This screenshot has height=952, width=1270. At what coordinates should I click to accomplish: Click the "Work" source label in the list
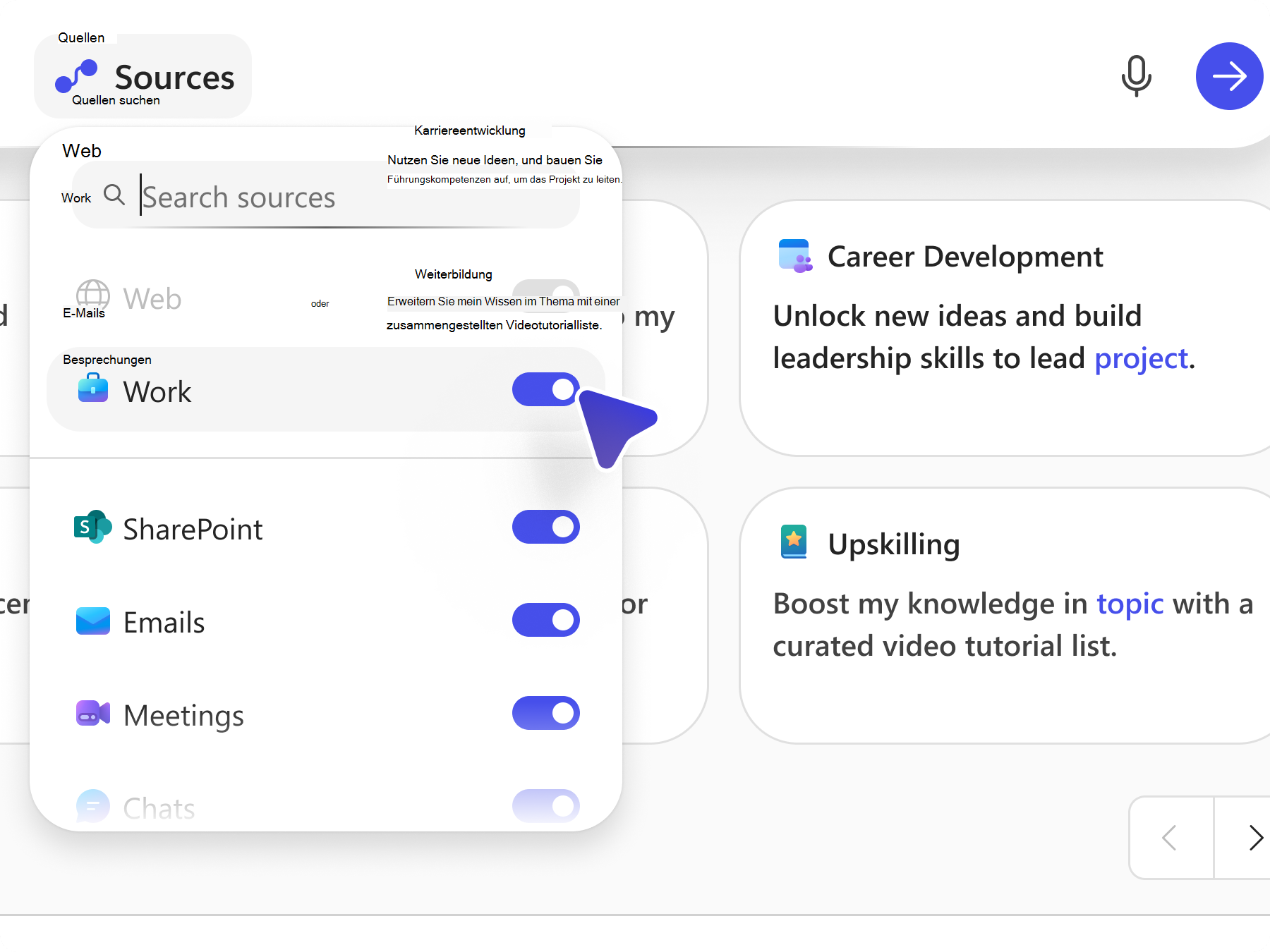click(x=157, y=391)
